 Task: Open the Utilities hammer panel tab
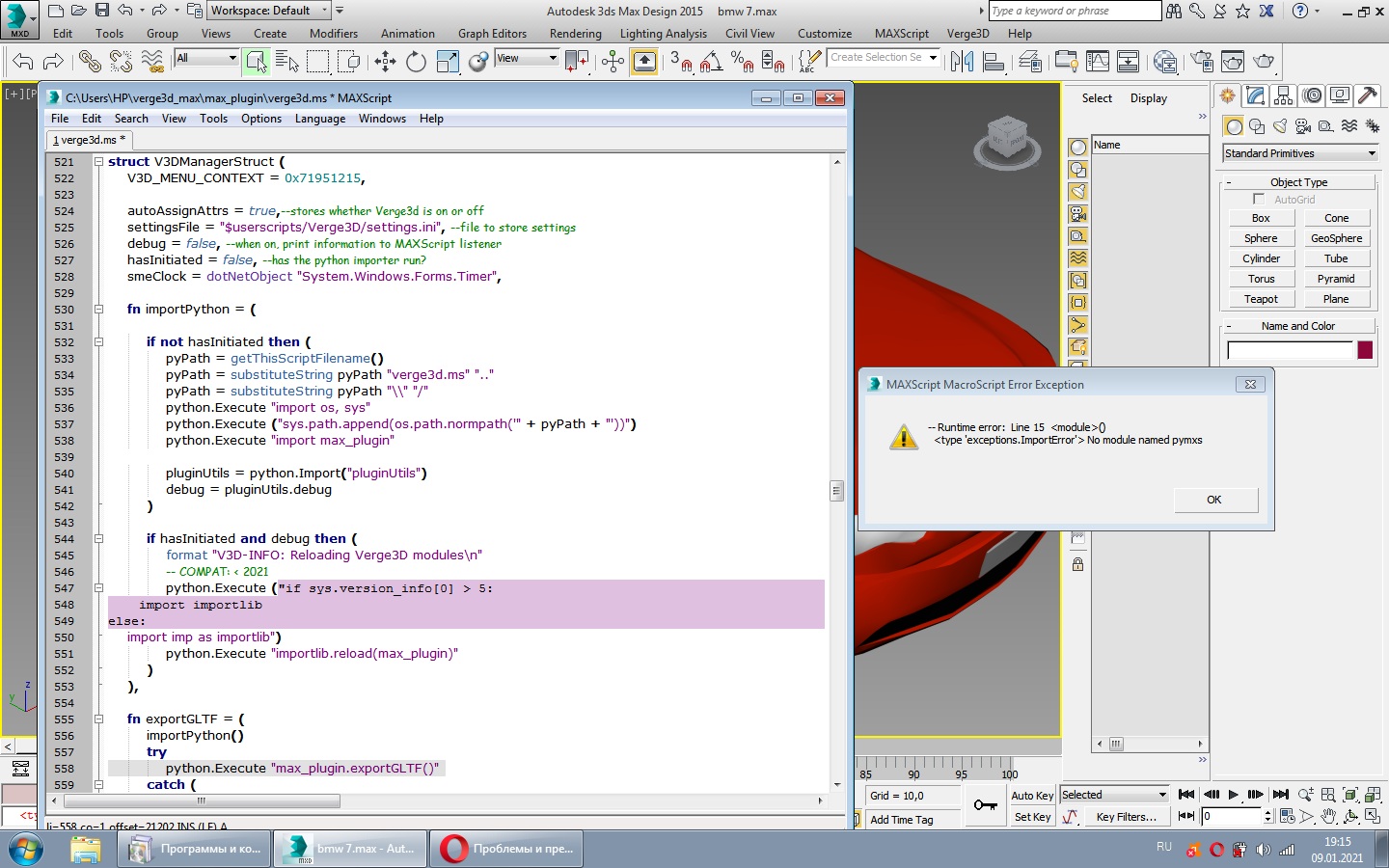click(1367, 95)
